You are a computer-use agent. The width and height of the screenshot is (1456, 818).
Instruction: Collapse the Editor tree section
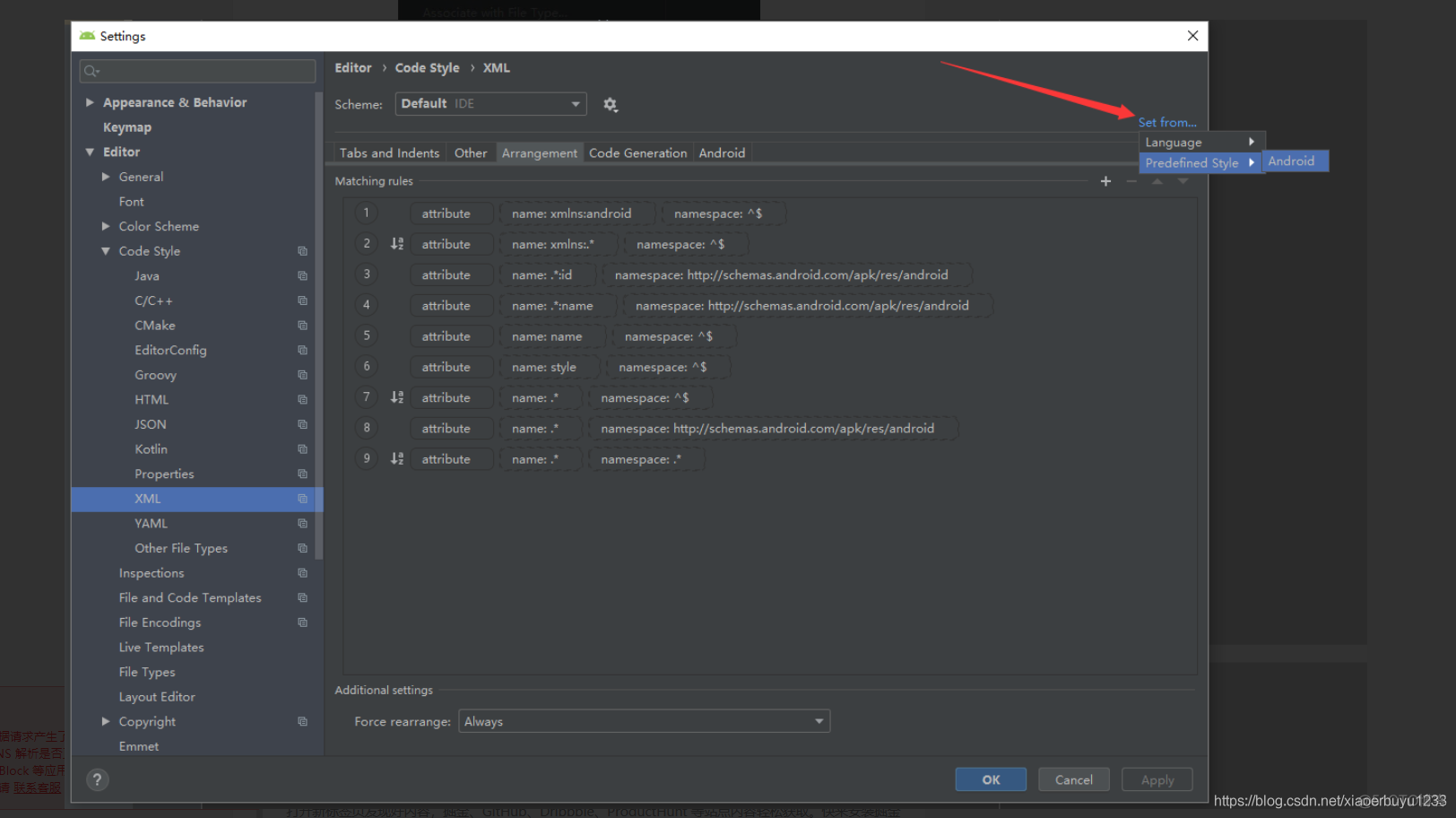click(90, 152)
